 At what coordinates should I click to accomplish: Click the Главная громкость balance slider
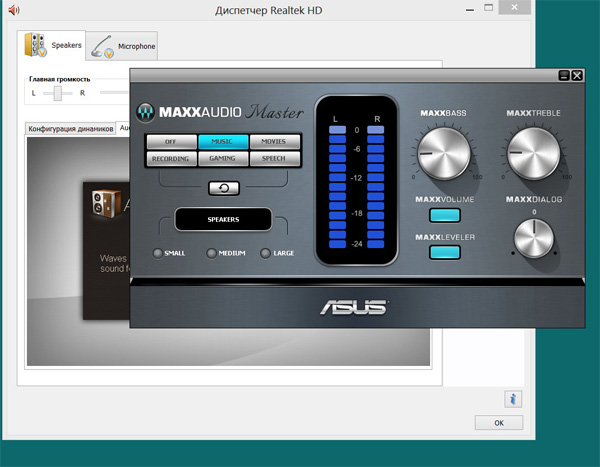(59, 93)
